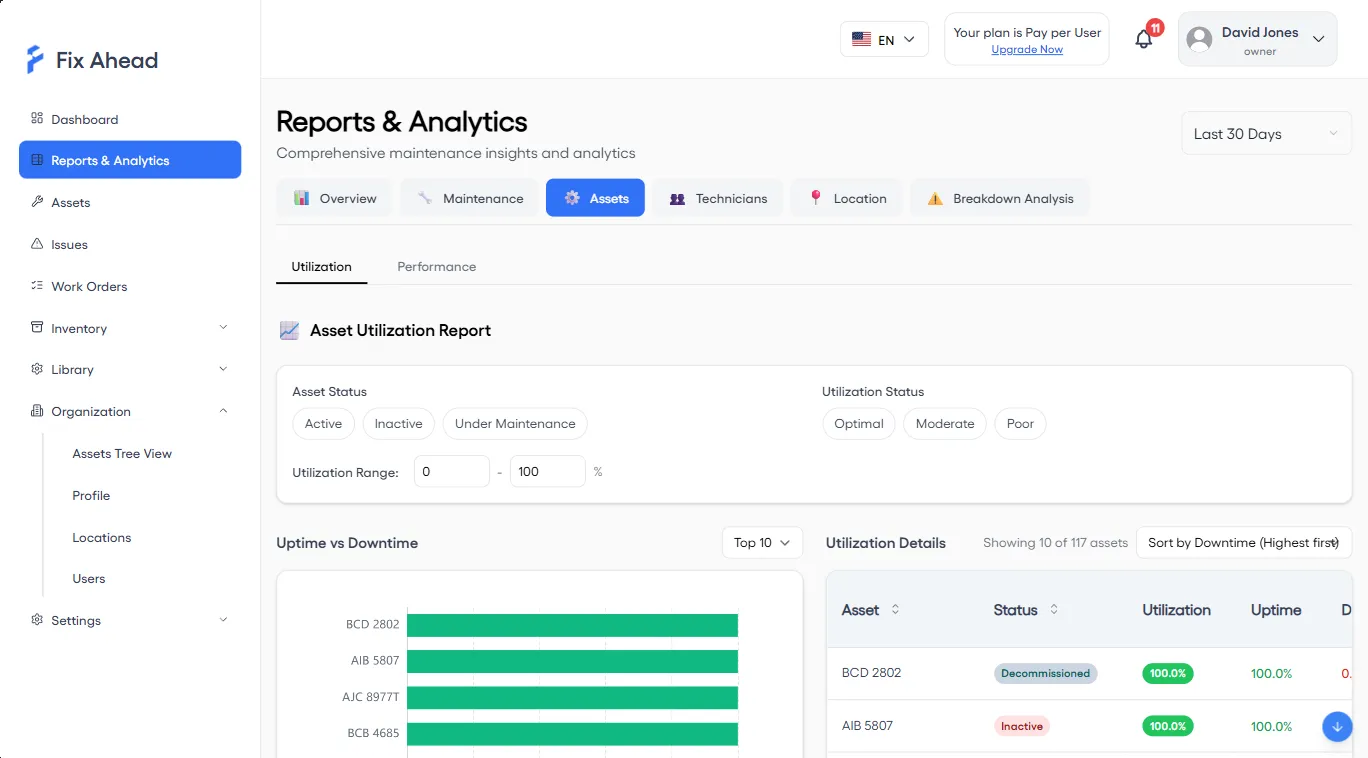The height and width of the screenshot is (758, 1368).
Task: Navigate to Work Orders
Action: 89,286
